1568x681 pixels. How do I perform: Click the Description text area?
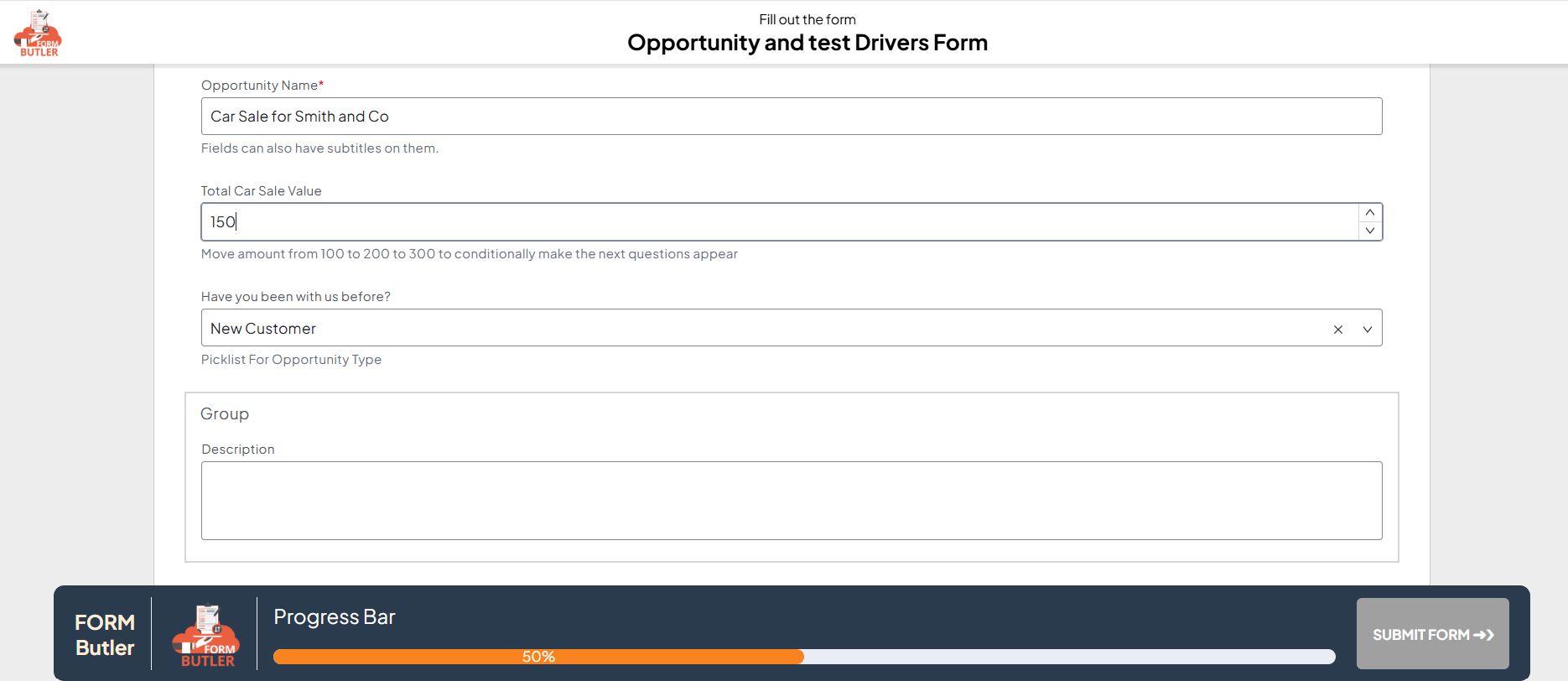point(792,501)
